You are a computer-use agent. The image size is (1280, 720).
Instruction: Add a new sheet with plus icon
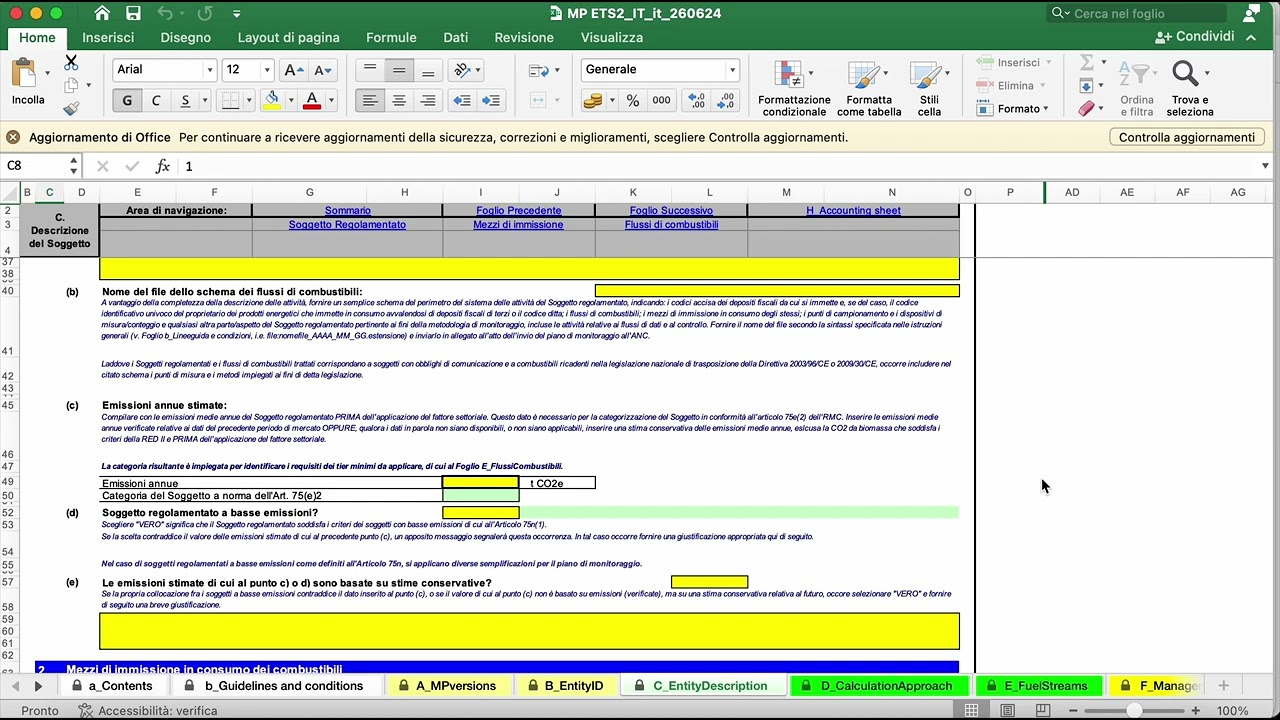tap(1223, 686)
